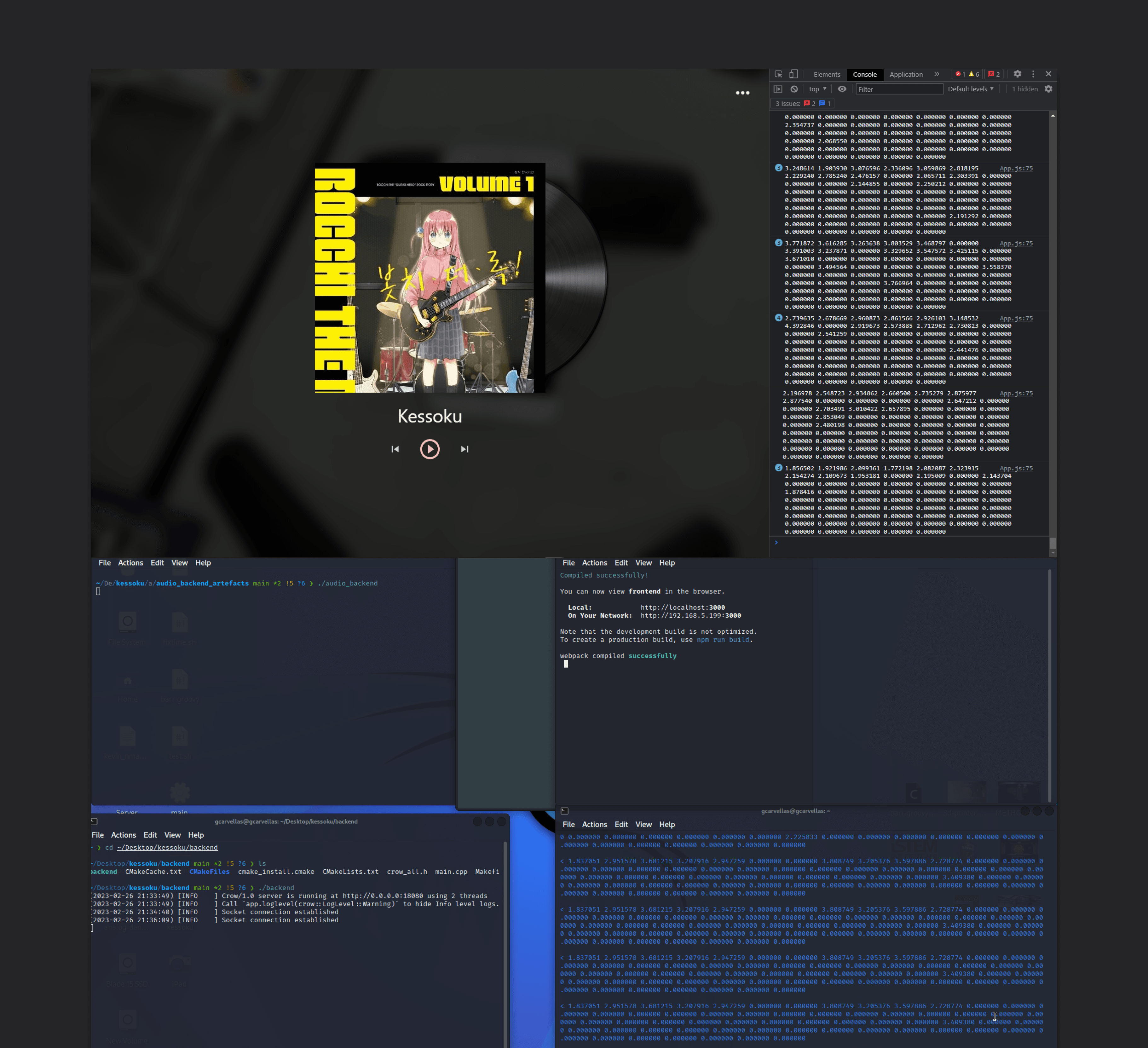Open the first App.js:75 source link
Screen dimensions: 1148x1048
1016,169
